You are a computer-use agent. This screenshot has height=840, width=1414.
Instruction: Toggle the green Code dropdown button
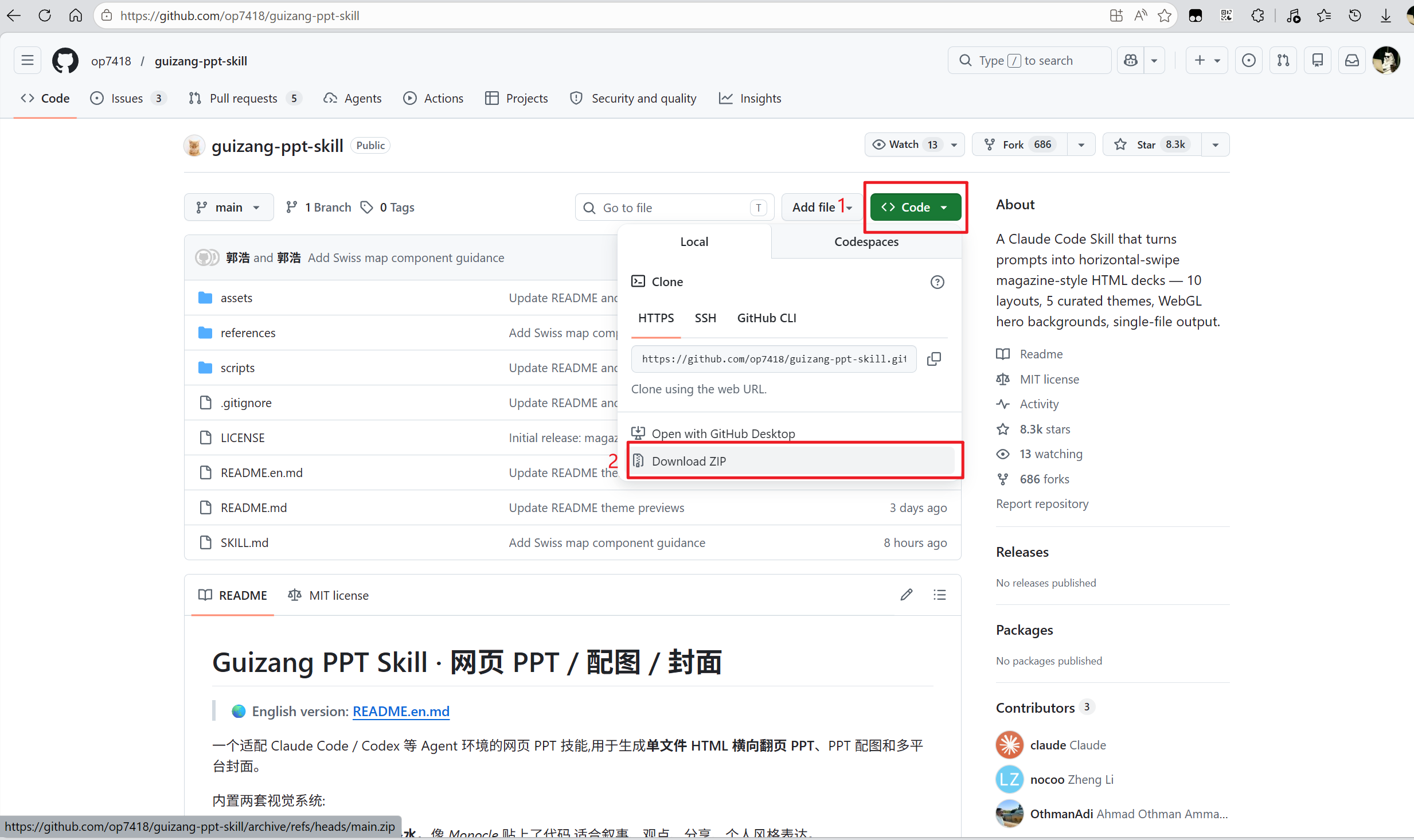pyautogui.click(x=915, y=207)
